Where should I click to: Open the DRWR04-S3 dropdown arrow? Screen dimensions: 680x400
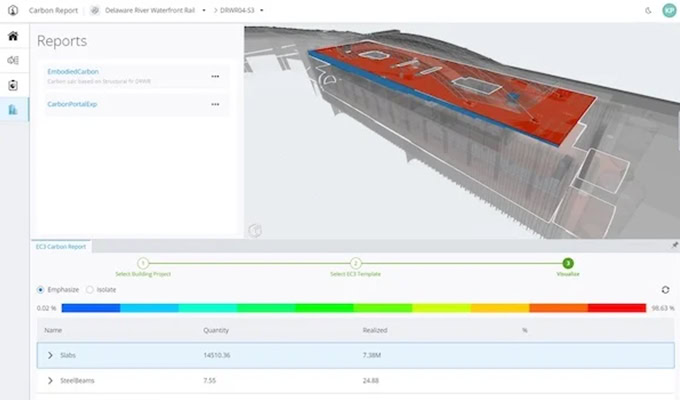pos(262,10)
